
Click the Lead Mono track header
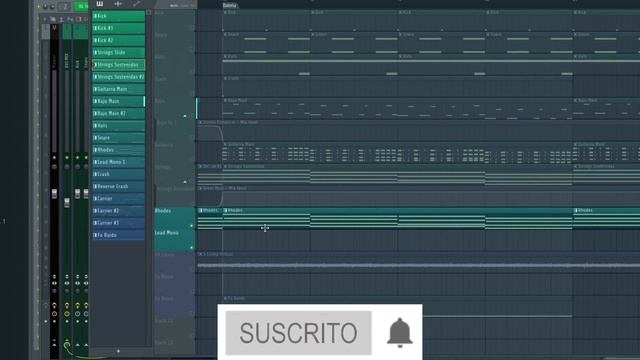pos(175,240)
